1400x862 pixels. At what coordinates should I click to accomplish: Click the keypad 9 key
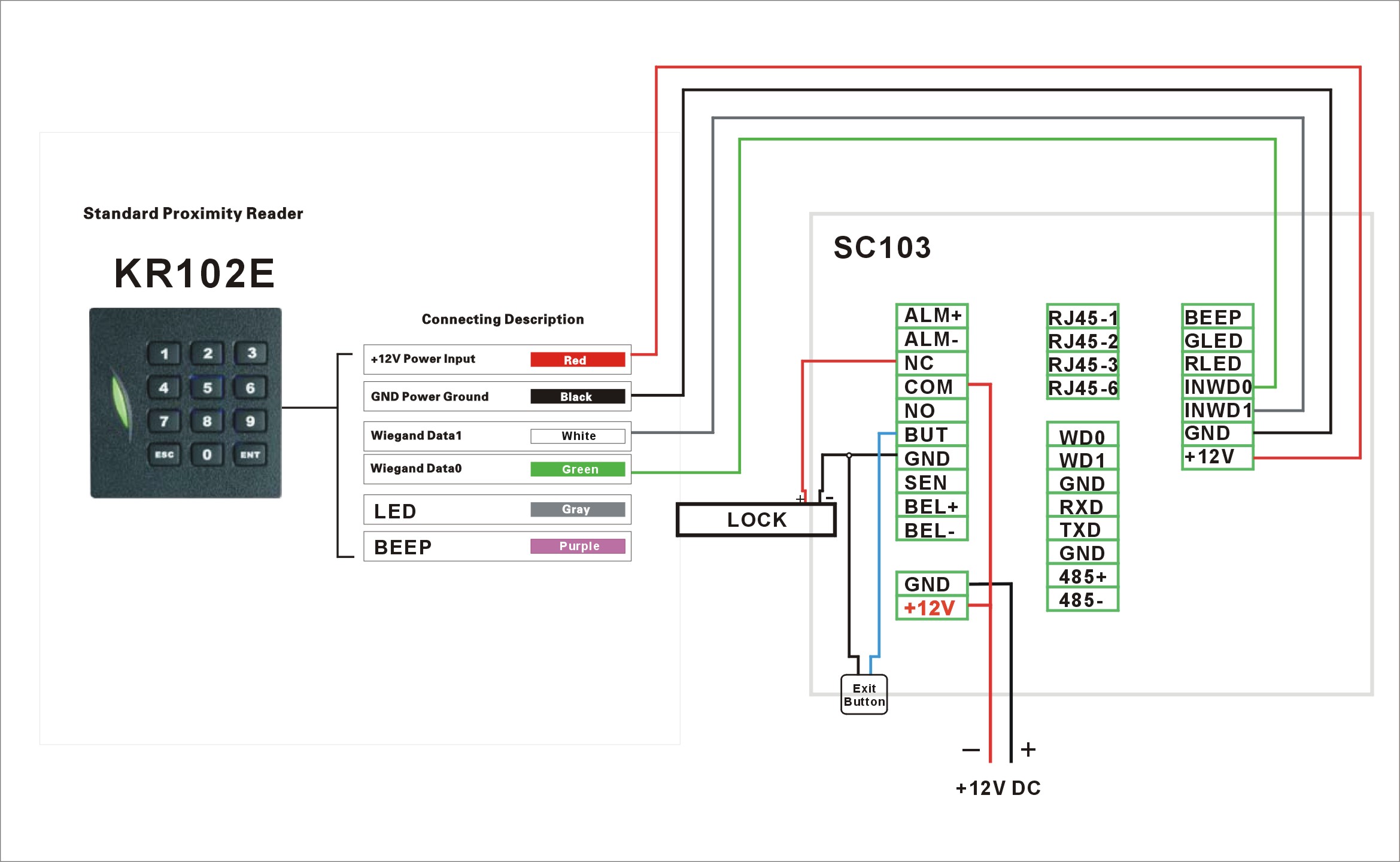coord(250,421)
